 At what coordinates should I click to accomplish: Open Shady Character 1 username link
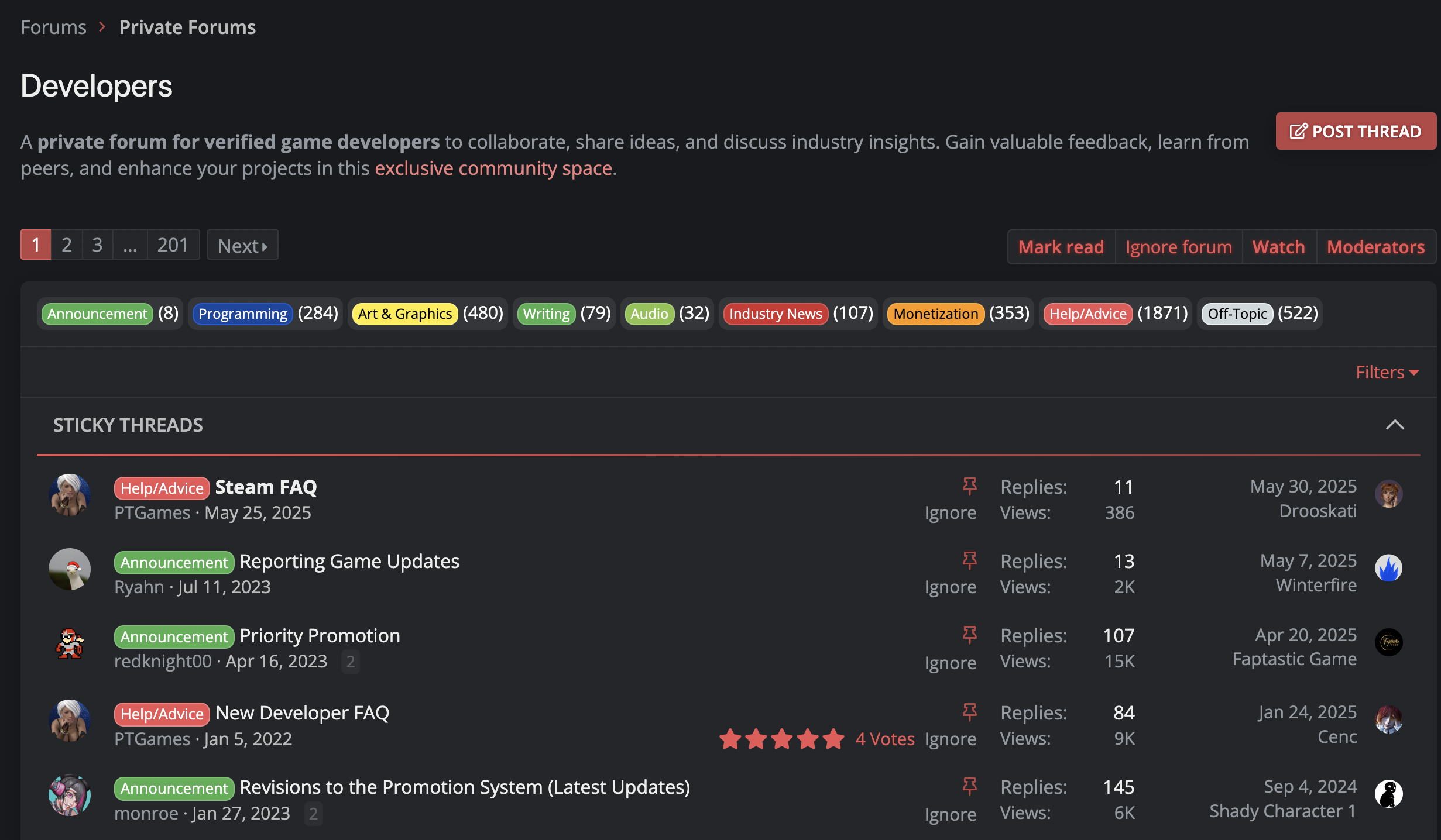(1283, 811)
